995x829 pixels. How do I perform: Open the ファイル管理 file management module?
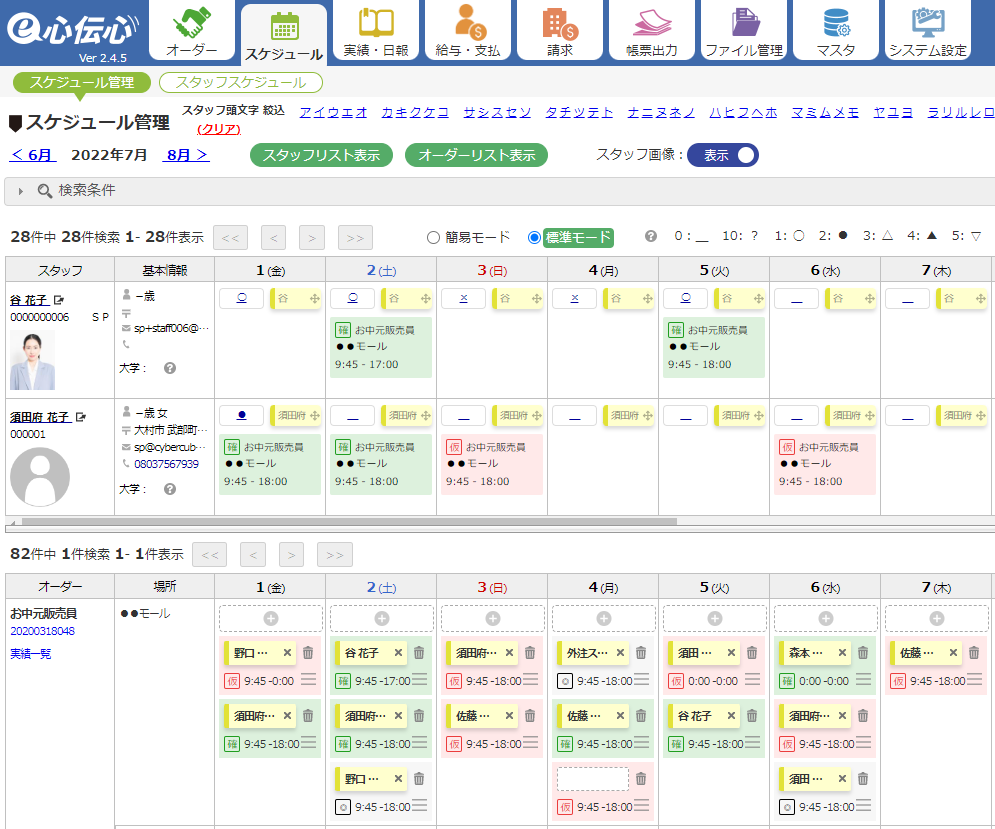[743, 31]
